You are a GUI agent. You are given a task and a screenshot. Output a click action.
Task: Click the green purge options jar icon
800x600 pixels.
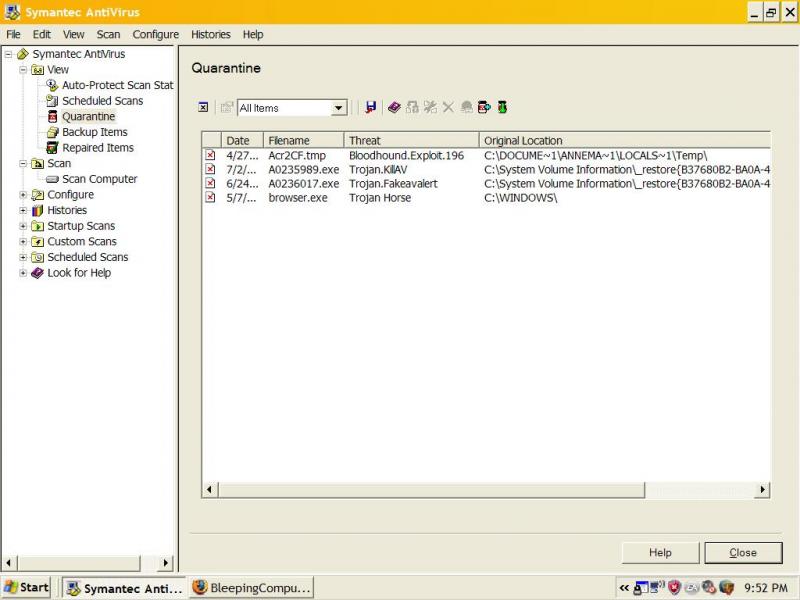coord(502,107)
